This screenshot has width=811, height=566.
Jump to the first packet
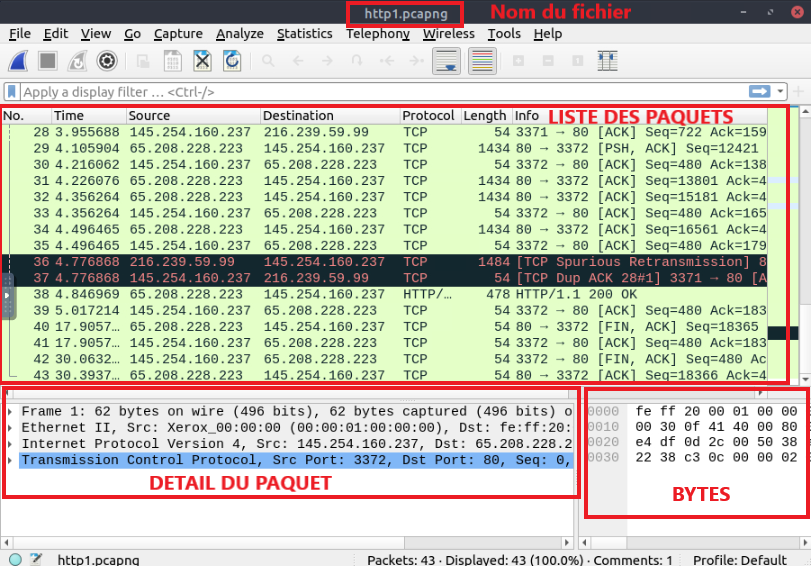click(386, 61)
